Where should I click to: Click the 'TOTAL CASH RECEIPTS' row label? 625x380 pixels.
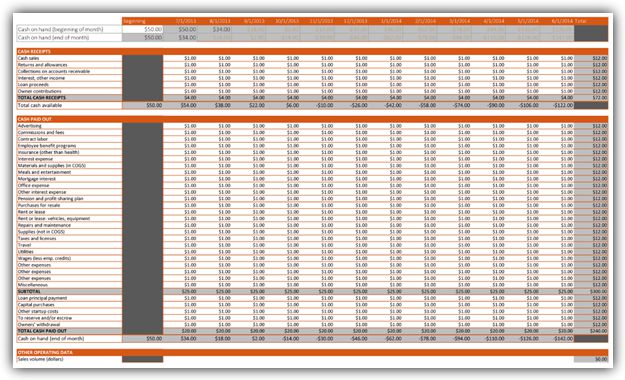[x=42, y=98]
